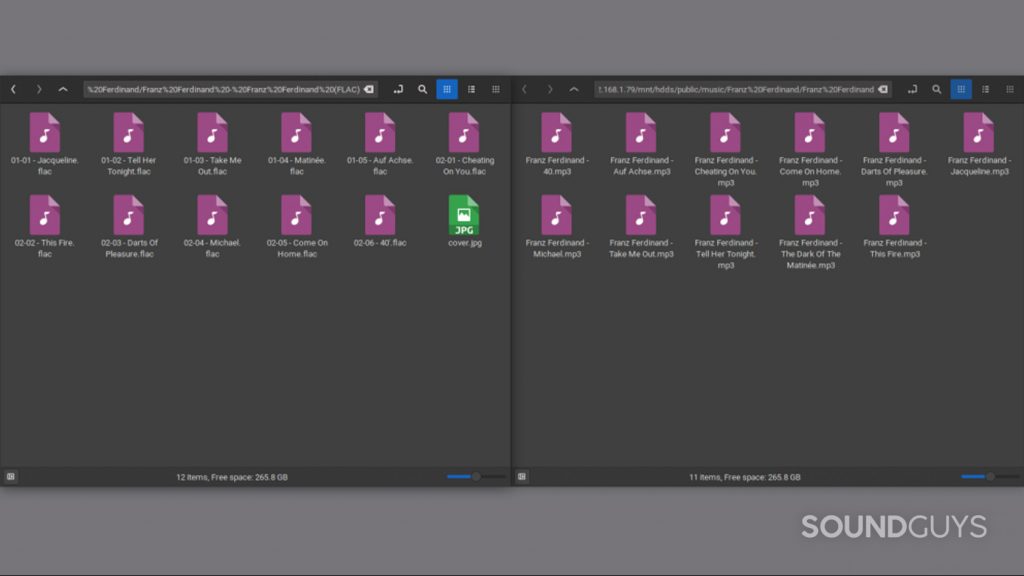Go up a directory in the MP3 window

[574, 89]
